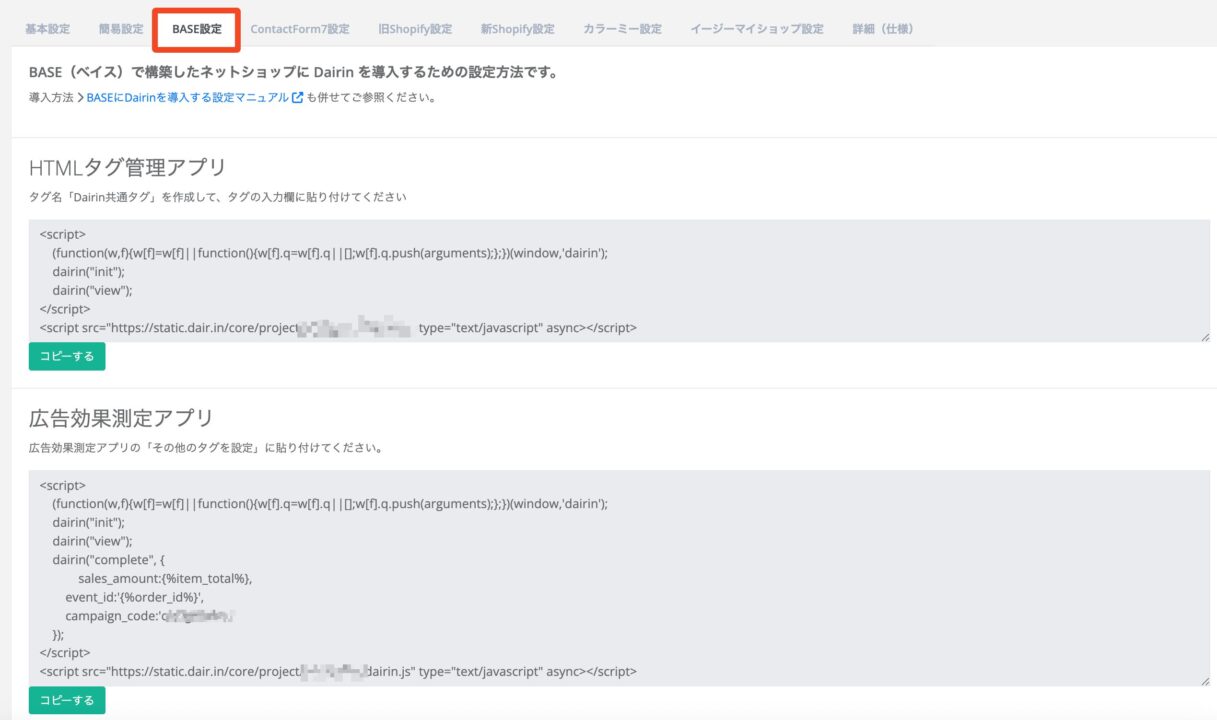Select the カラーミー設定 tab
This screenshot has height=720, width=1217.
(622, 29)
